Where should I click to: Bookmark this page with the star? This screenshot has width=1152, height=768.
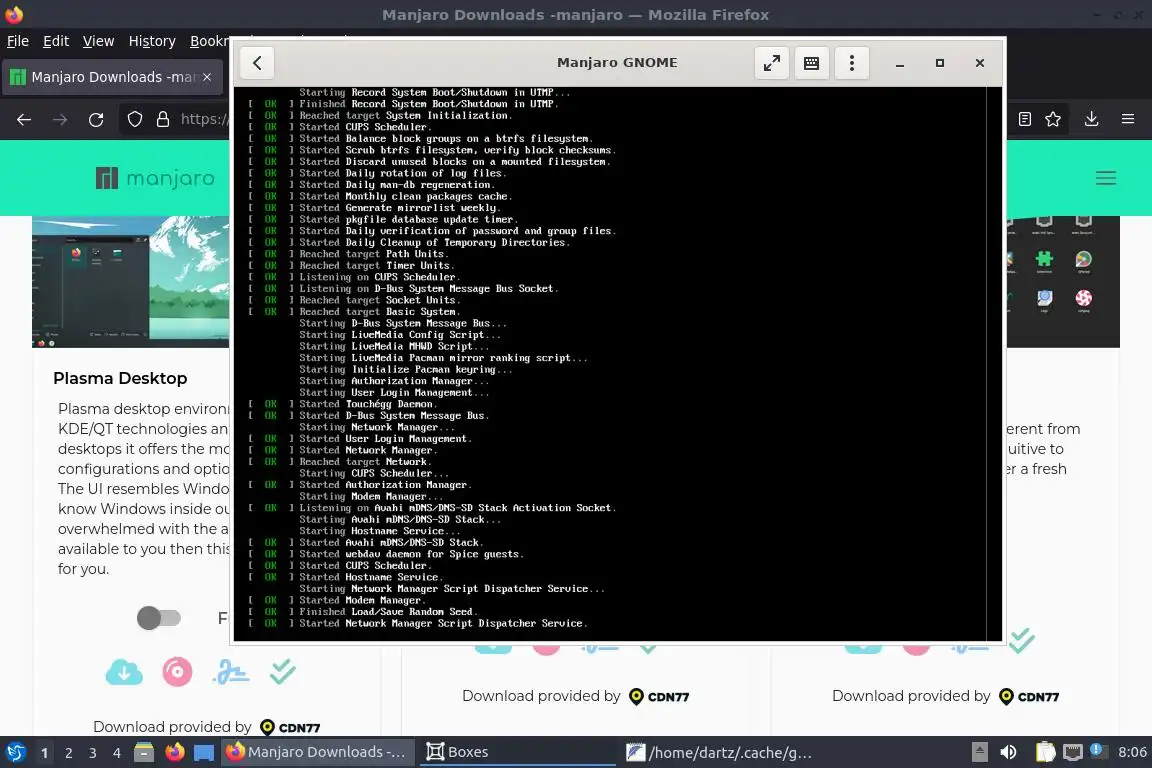point(1053,119)
